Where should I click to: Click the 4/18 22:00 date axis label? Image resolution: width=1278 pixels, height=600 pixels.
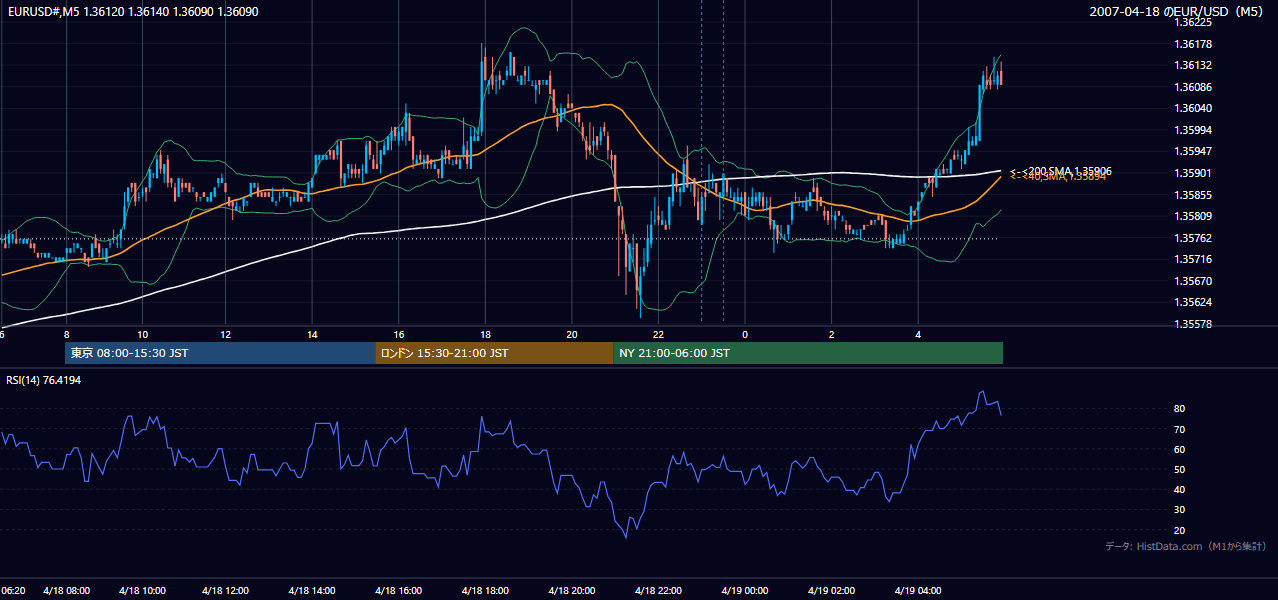click(657, 591)
